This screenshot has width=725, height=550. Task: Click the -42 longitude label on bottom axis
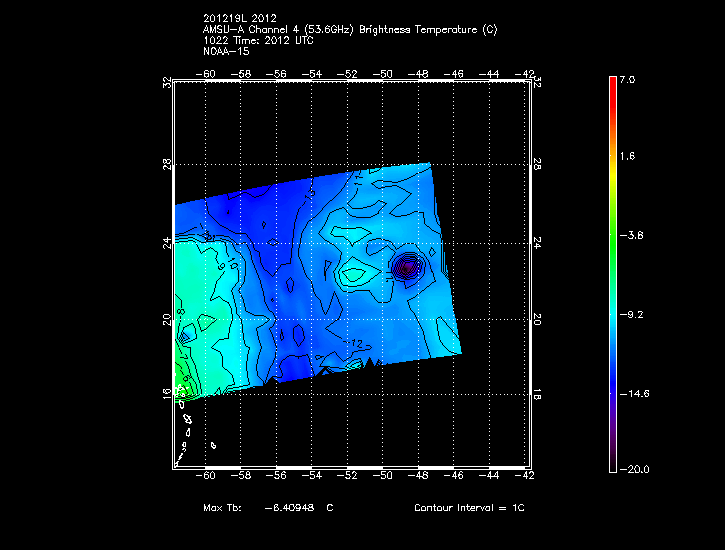[525, 476]
